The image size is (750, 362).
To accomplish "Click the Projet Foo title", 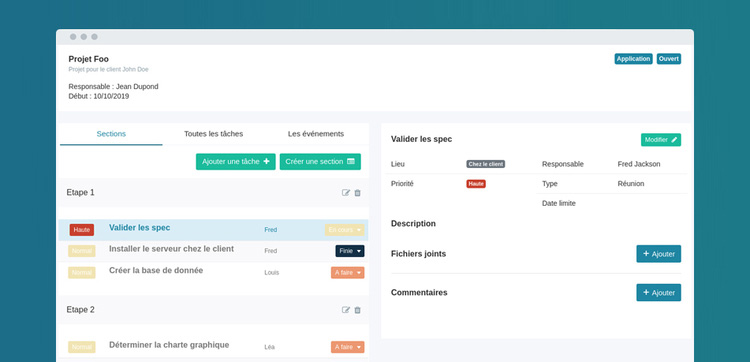I will point(88,59).
